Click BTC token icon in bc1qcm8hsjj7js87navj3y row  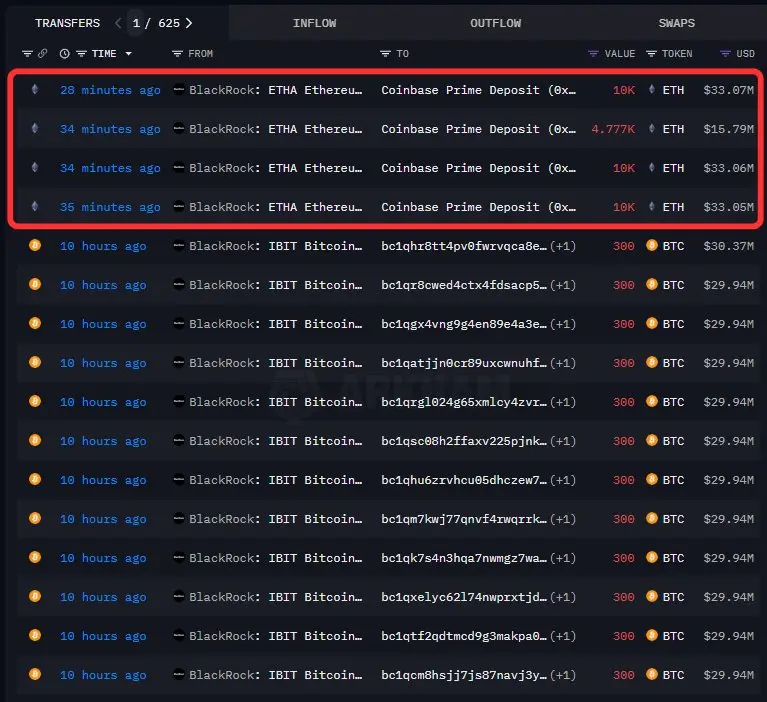coord(652,674)
